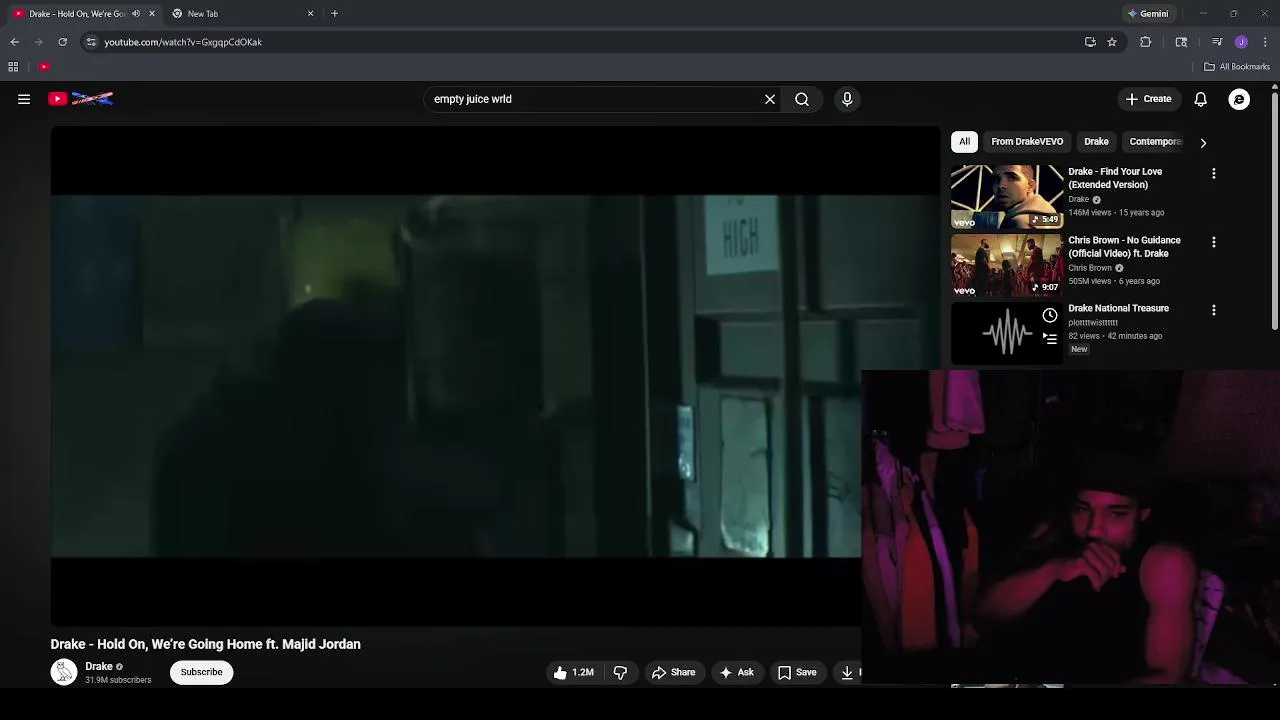The image size is (1280, 720).
Task: Open the apps grid in bookmarks bar
Action: pos(13,67)
